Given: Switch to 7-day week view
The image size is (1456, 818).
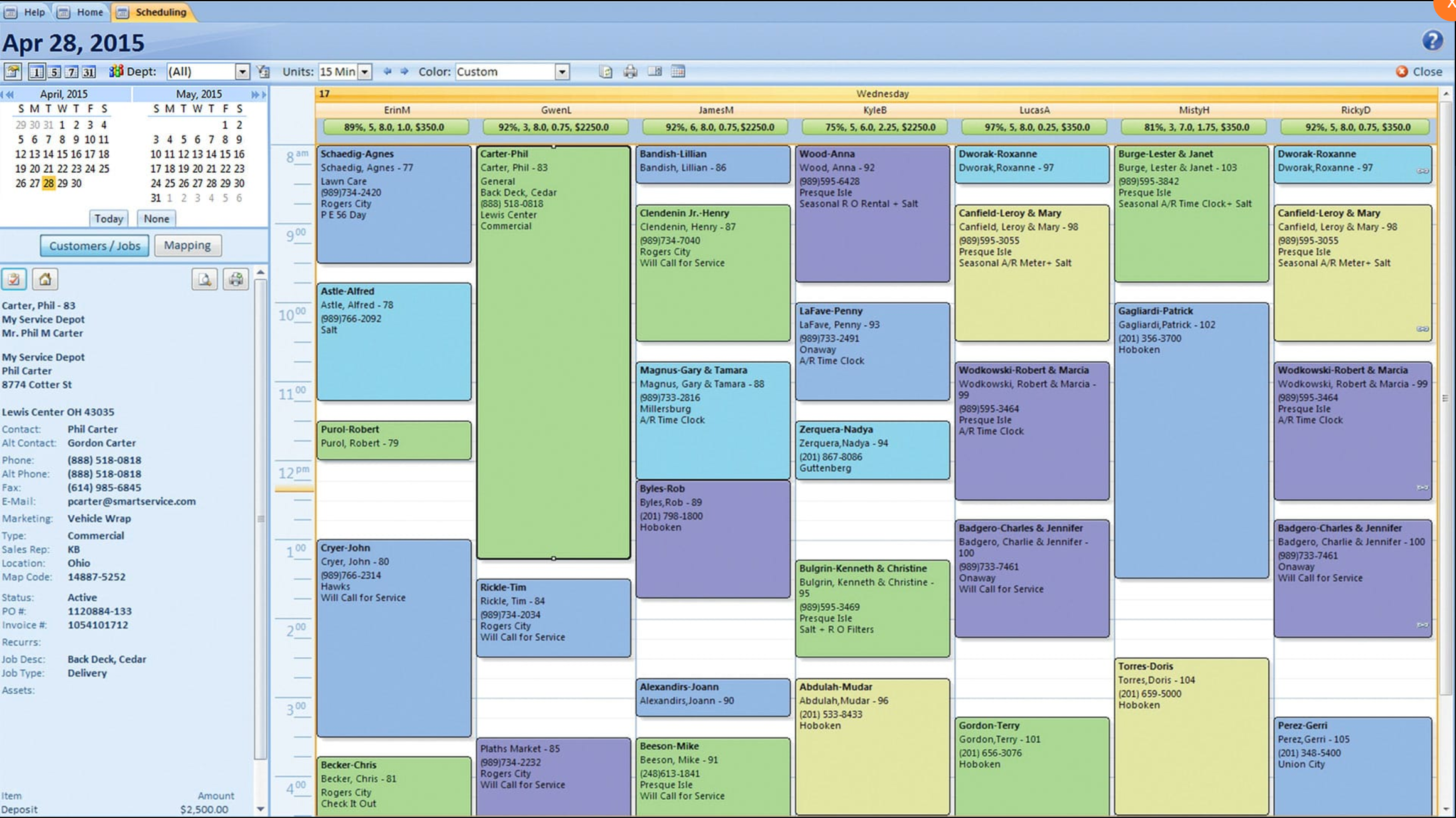Looking at the screenshot, I should tap(72, 72).
